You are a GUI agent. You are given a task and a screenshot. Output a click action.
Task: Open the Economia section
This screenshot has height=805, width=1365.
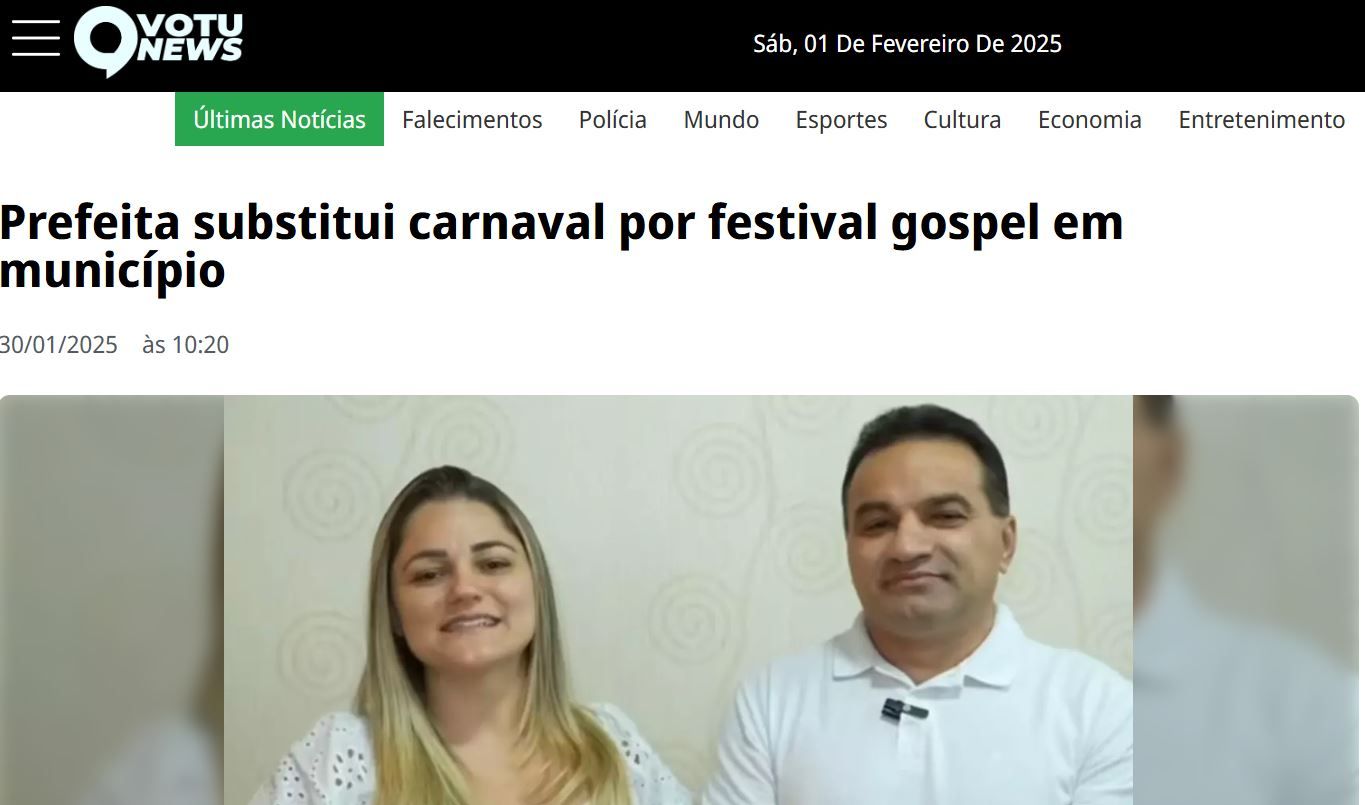(x=1089, y=120)
